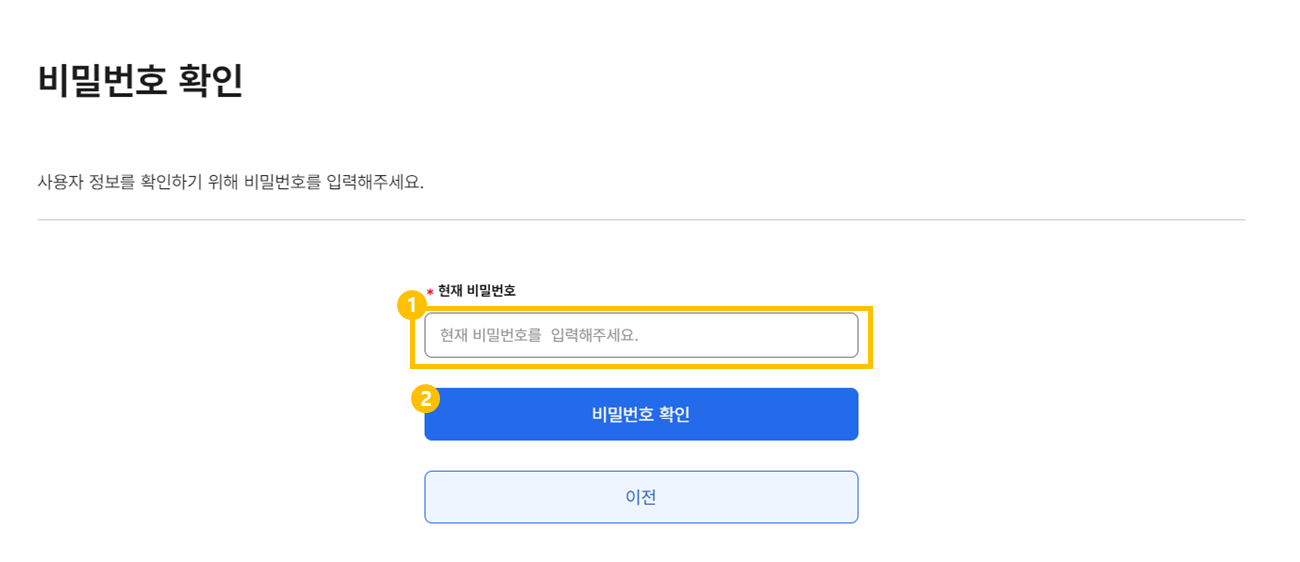Click the 현재 비밀번호 field label
This screenshot has height=562, width=1300.
point(477,291)
